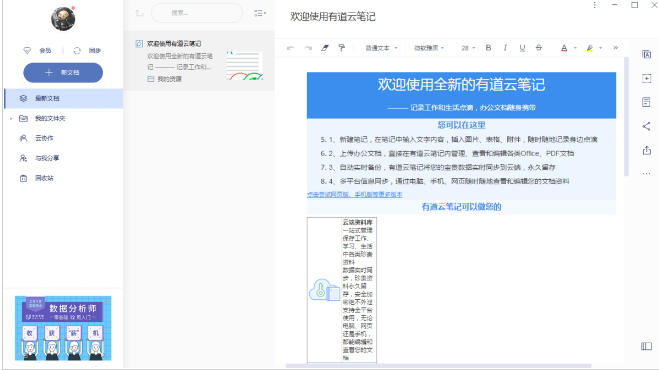
Task: Click the plus-box insert icon in right panel
Action: pyautogui.click(x=646, y=79)
